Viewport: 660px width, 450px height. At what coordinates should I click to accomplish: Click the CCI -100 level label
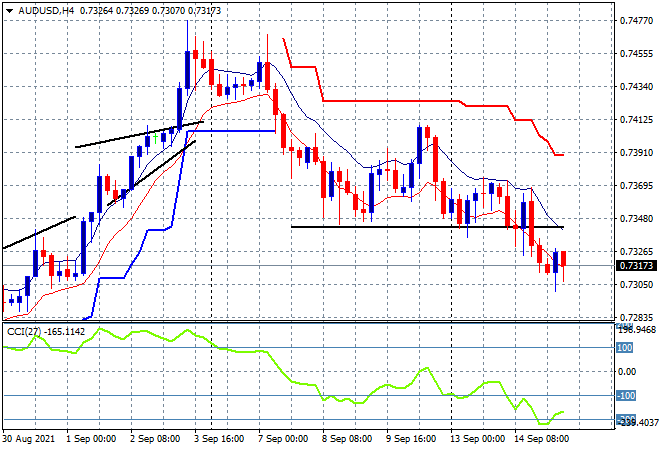[626, 396]
